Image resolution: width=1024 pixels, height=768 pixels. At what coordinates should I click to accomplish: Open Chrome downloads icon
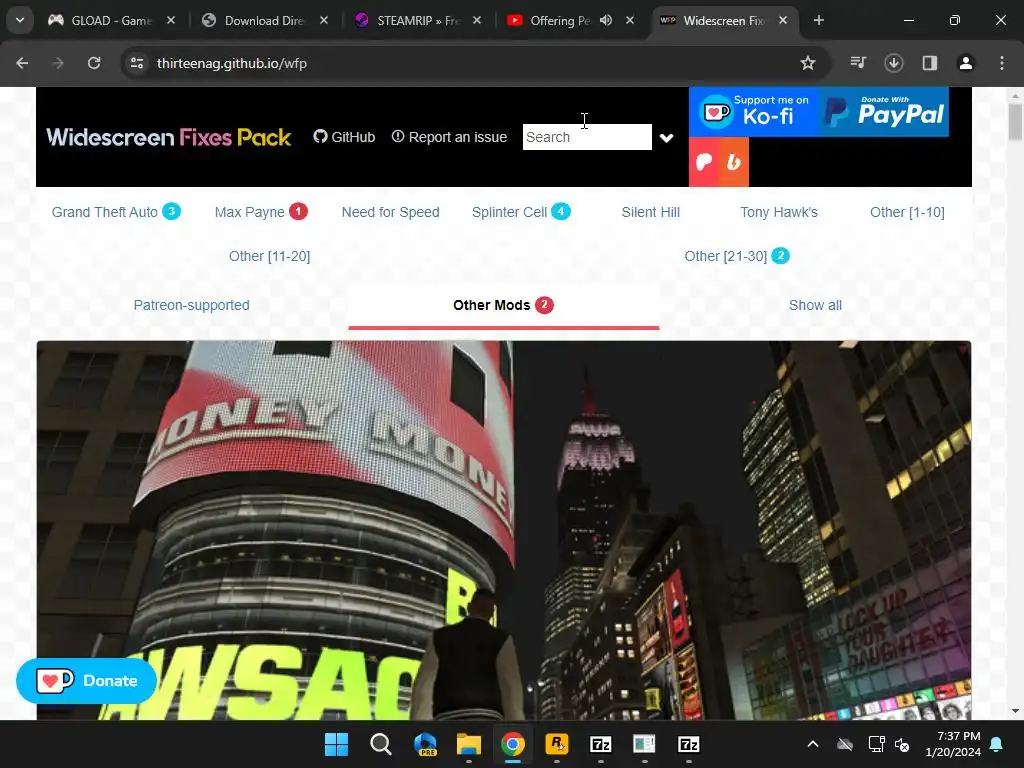(894, 63)
